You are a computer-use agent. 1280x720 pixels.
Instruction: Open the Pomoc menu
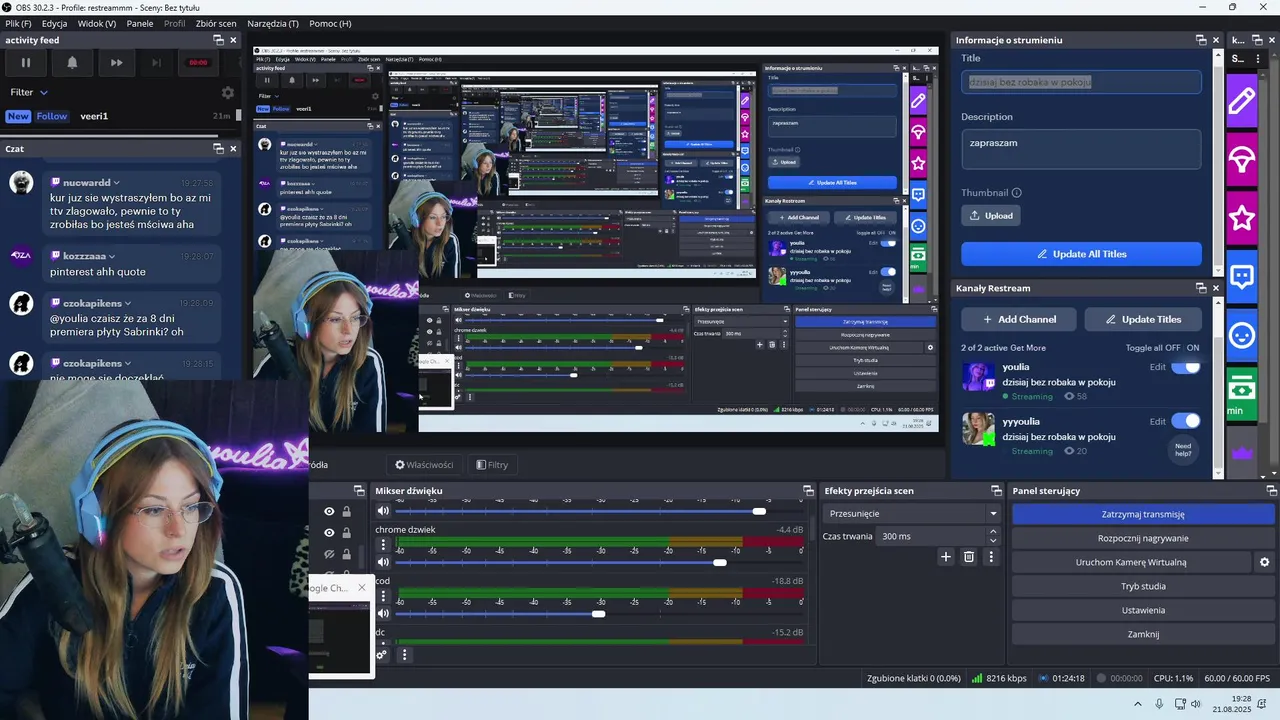pyautogui.click(x=330, y=23)
